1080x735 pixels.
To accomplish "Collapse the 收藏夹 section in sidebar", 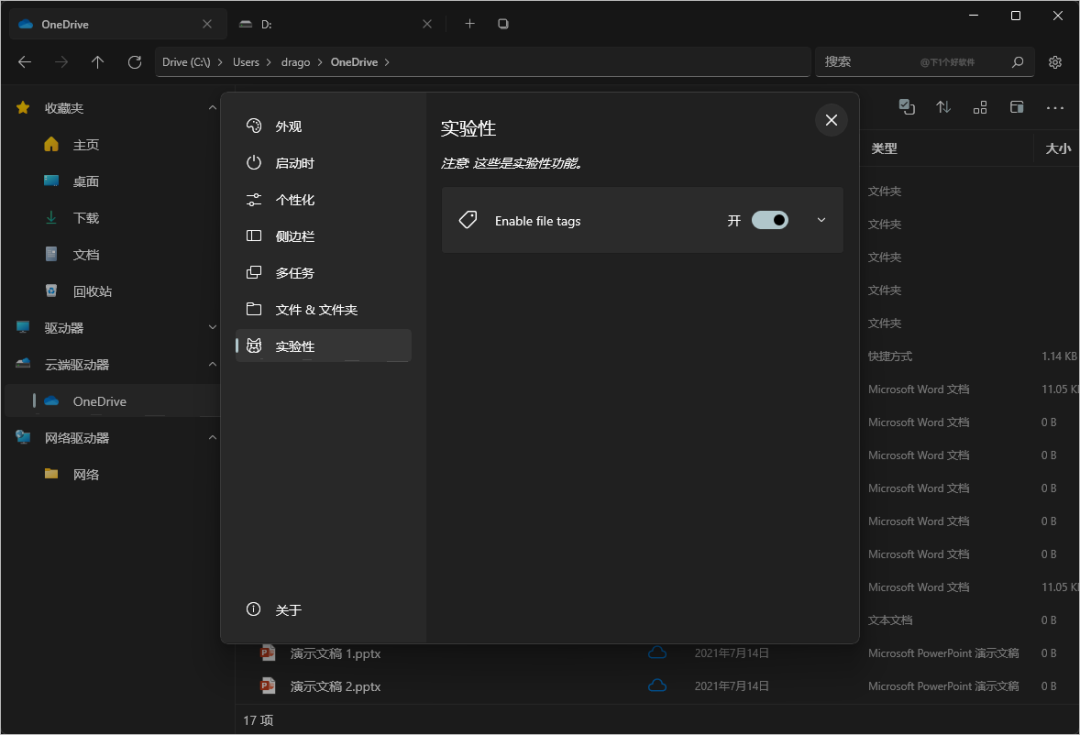I will coord(212,108).
